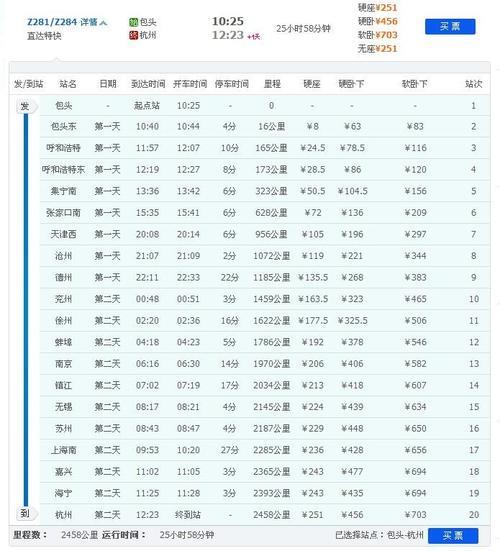Select the 海宁 station name

click(63, 493)
